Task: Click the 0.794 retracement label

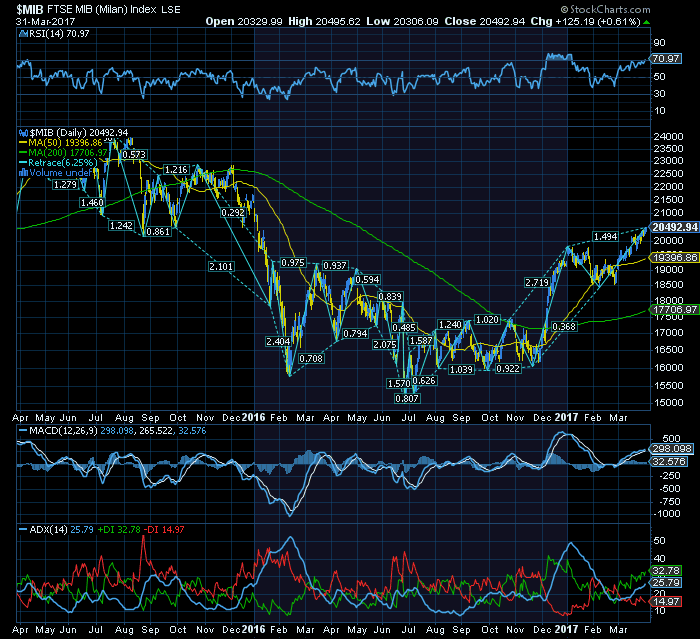Action: coord(355,334)
